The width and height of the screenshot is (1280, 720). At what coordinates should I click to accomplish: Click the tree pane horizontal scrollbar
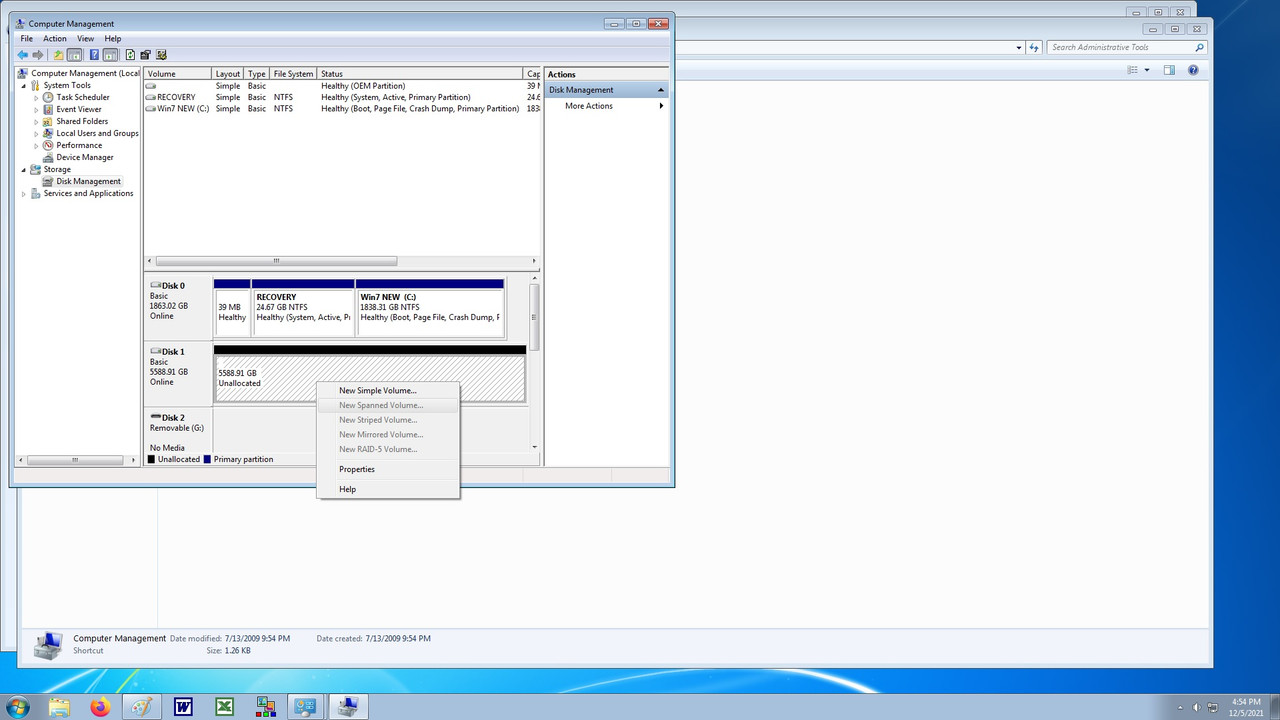(75, 460)
